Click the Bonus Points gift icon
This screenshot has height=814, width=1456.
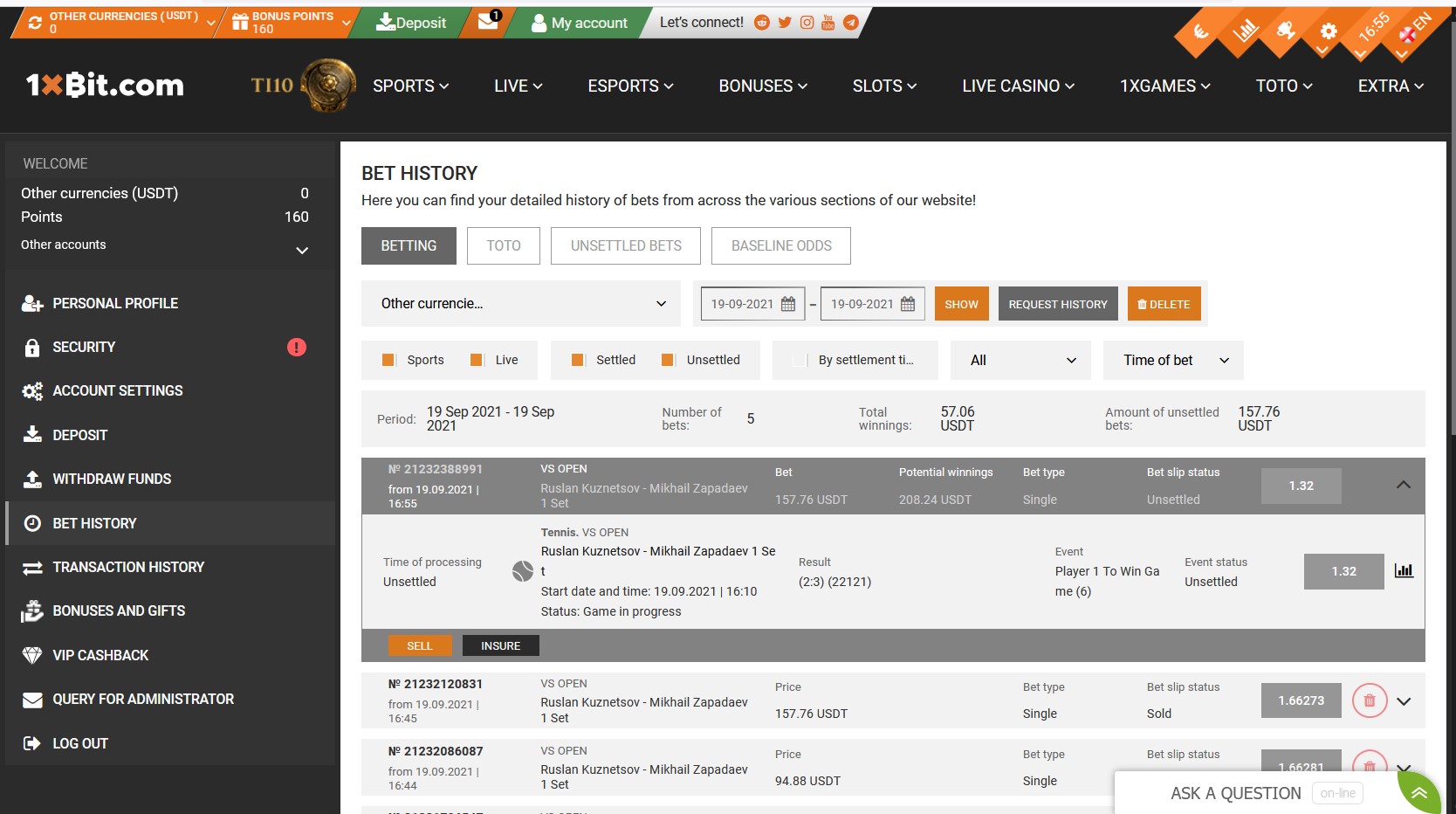click(241, 23)
